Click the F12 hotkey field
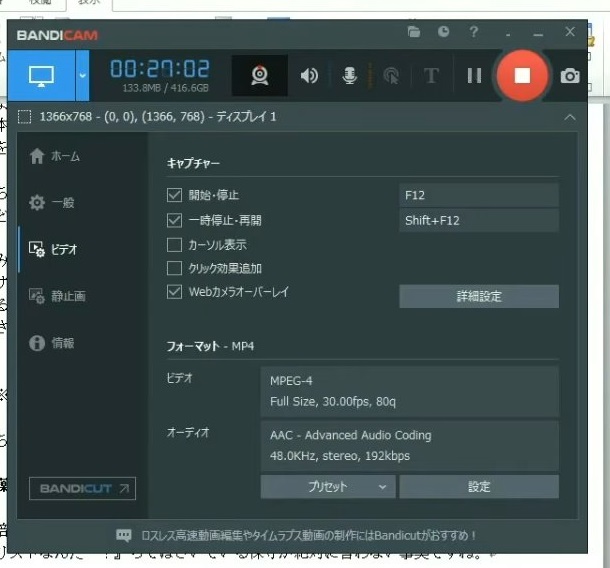Viewport: 610px width, 568px height. (479, 195)
